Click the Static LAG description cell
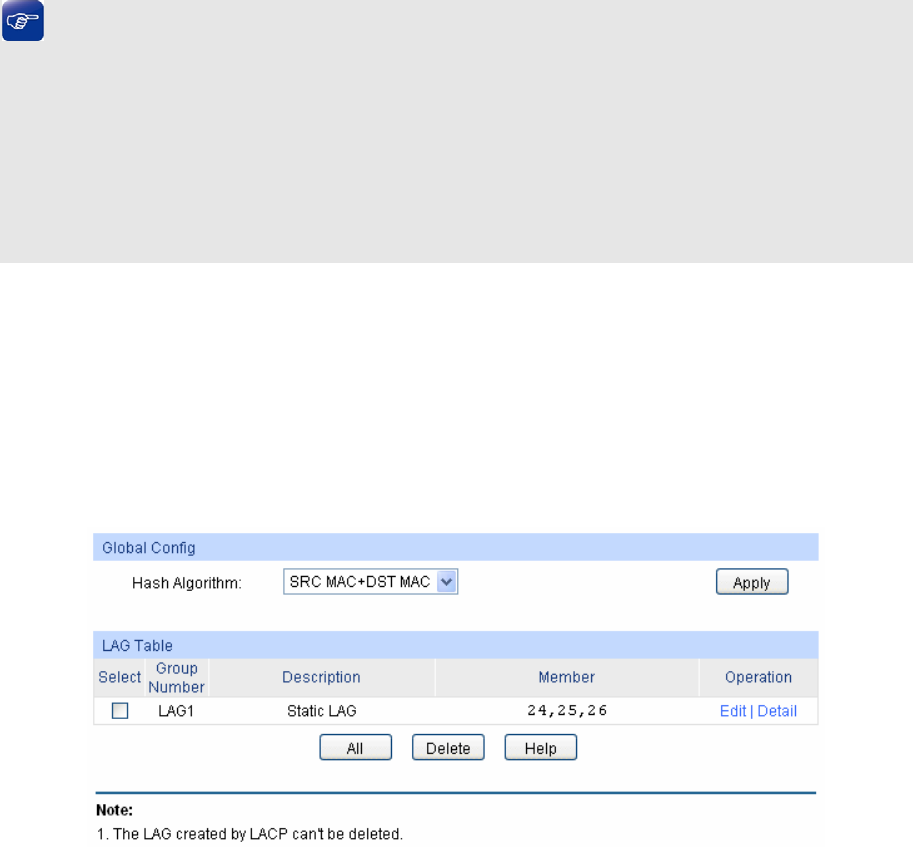Viewport: 913px width, 847px height. (321, 711)
